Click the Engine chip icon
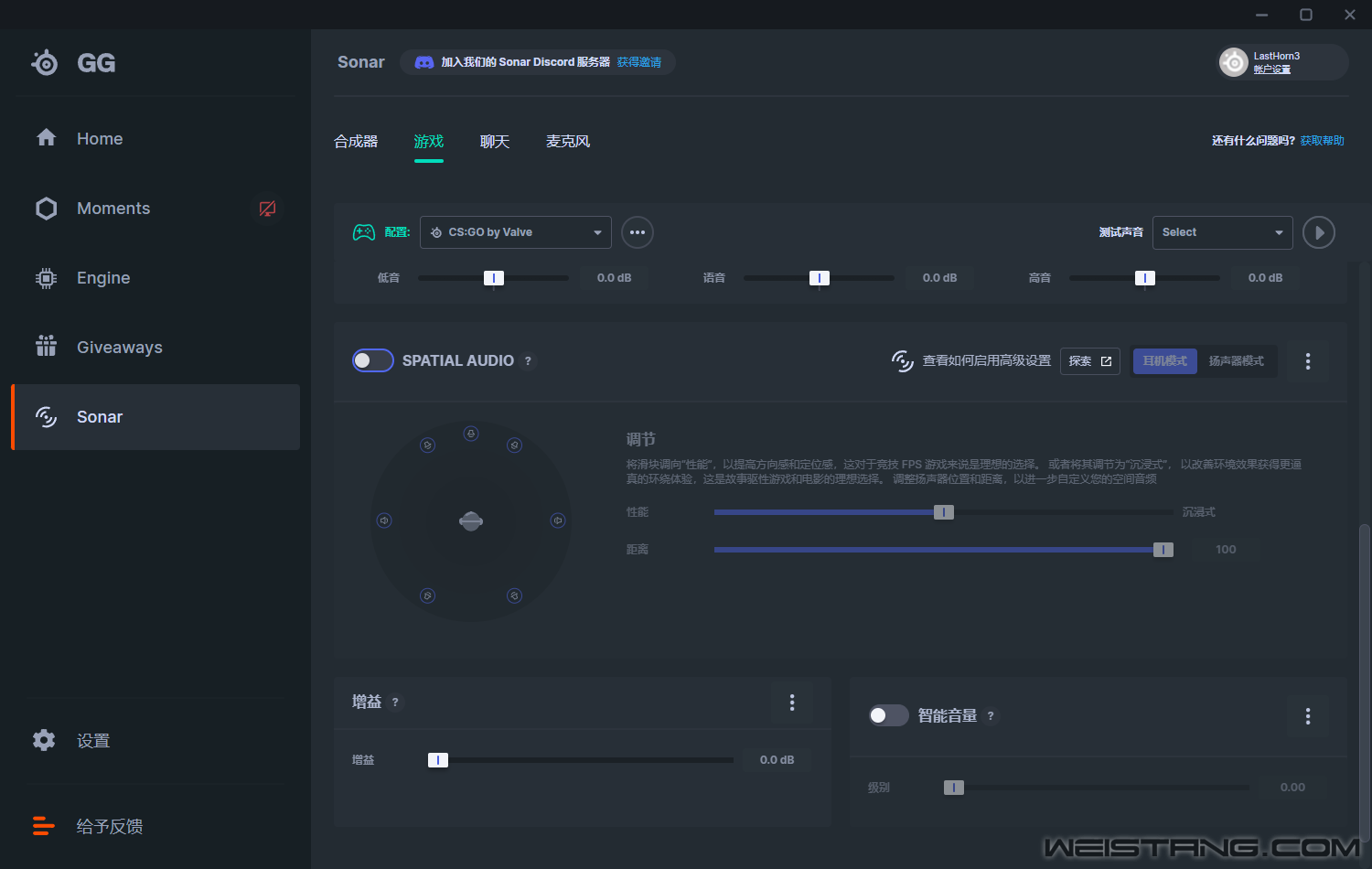 (46, 278)
